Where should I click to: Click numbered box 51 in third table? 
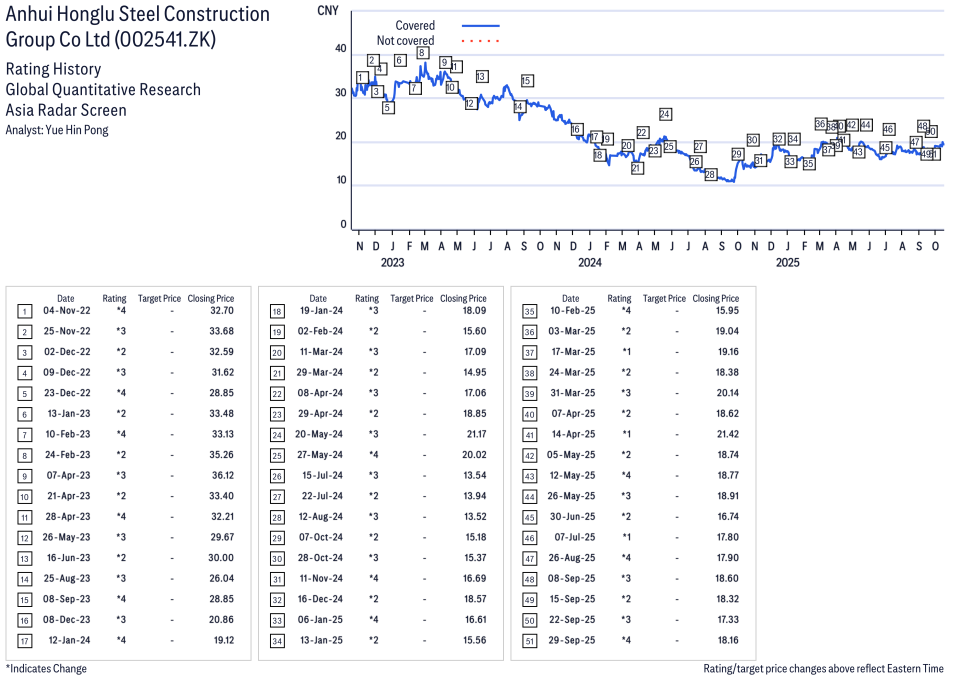530,640
